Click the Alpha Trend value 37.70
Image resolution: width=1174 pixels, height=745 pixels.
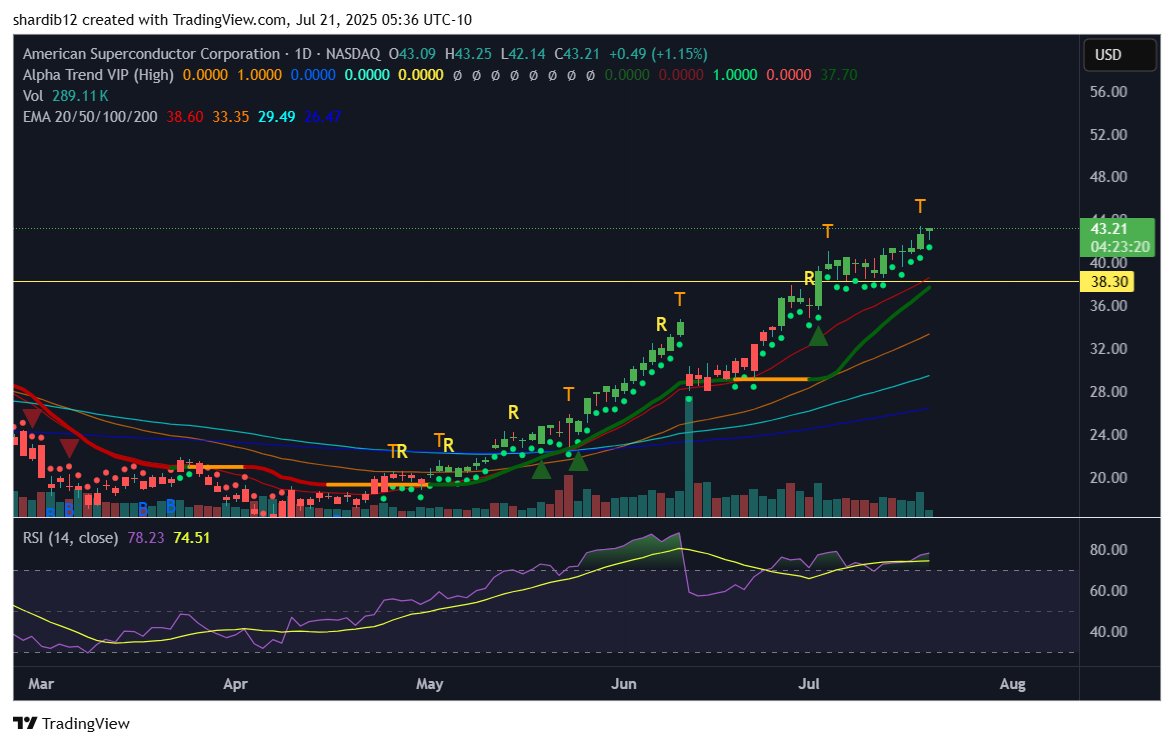(x=839, y=75)
